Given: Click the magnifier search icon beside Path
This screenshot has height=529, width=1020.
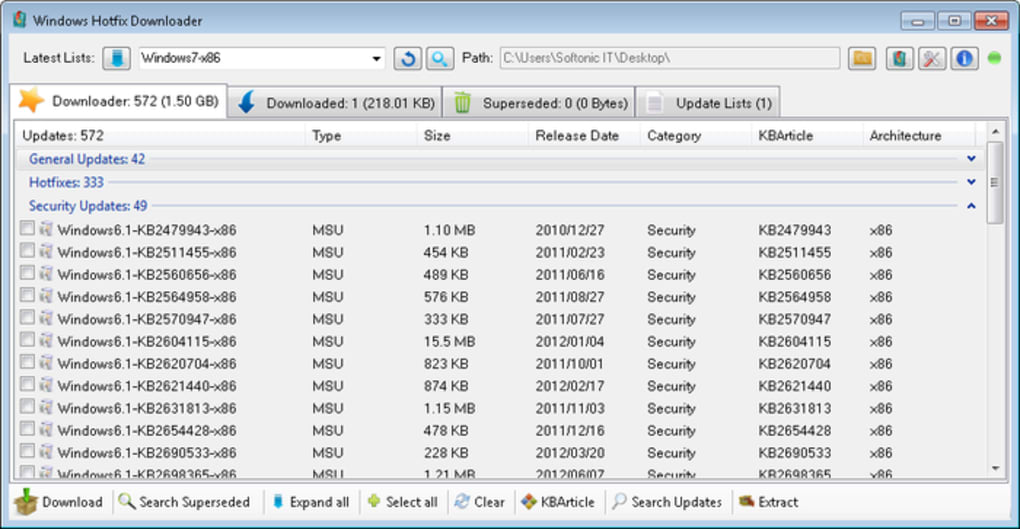Looking at the screenshot, I should 440,59.
